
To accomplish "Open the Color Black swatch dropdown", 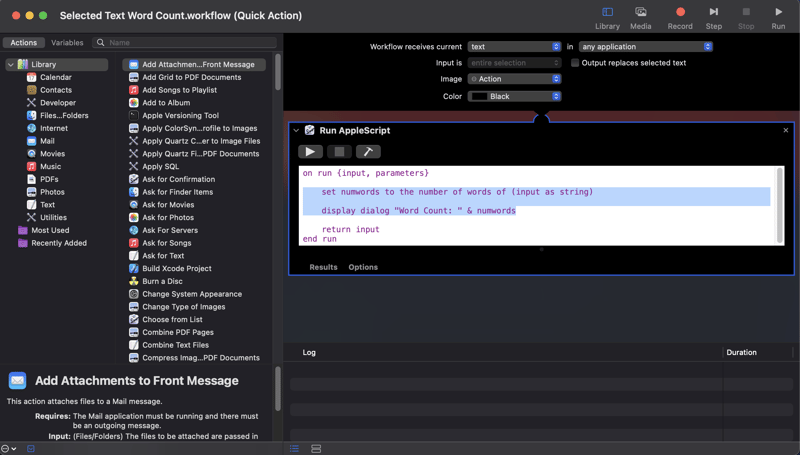I will (514, 96).
